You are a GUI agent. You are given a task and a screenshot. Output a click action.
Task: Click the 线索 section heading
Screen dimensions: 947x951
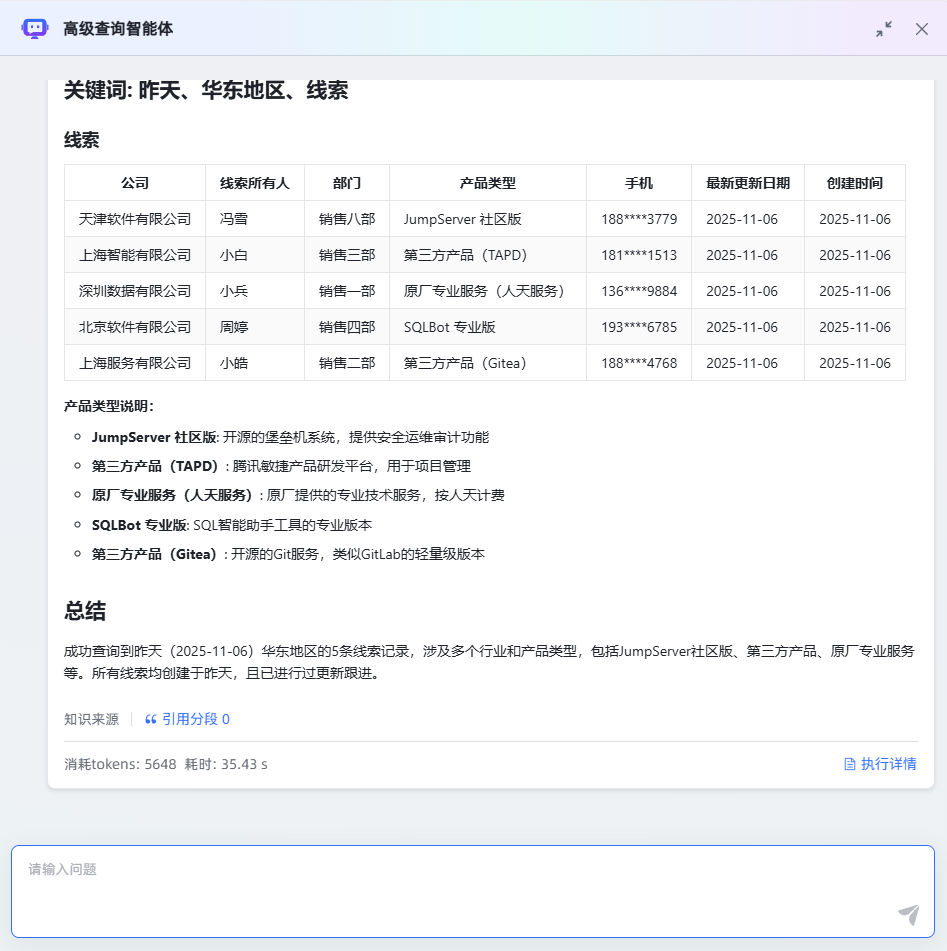[81, 140]
